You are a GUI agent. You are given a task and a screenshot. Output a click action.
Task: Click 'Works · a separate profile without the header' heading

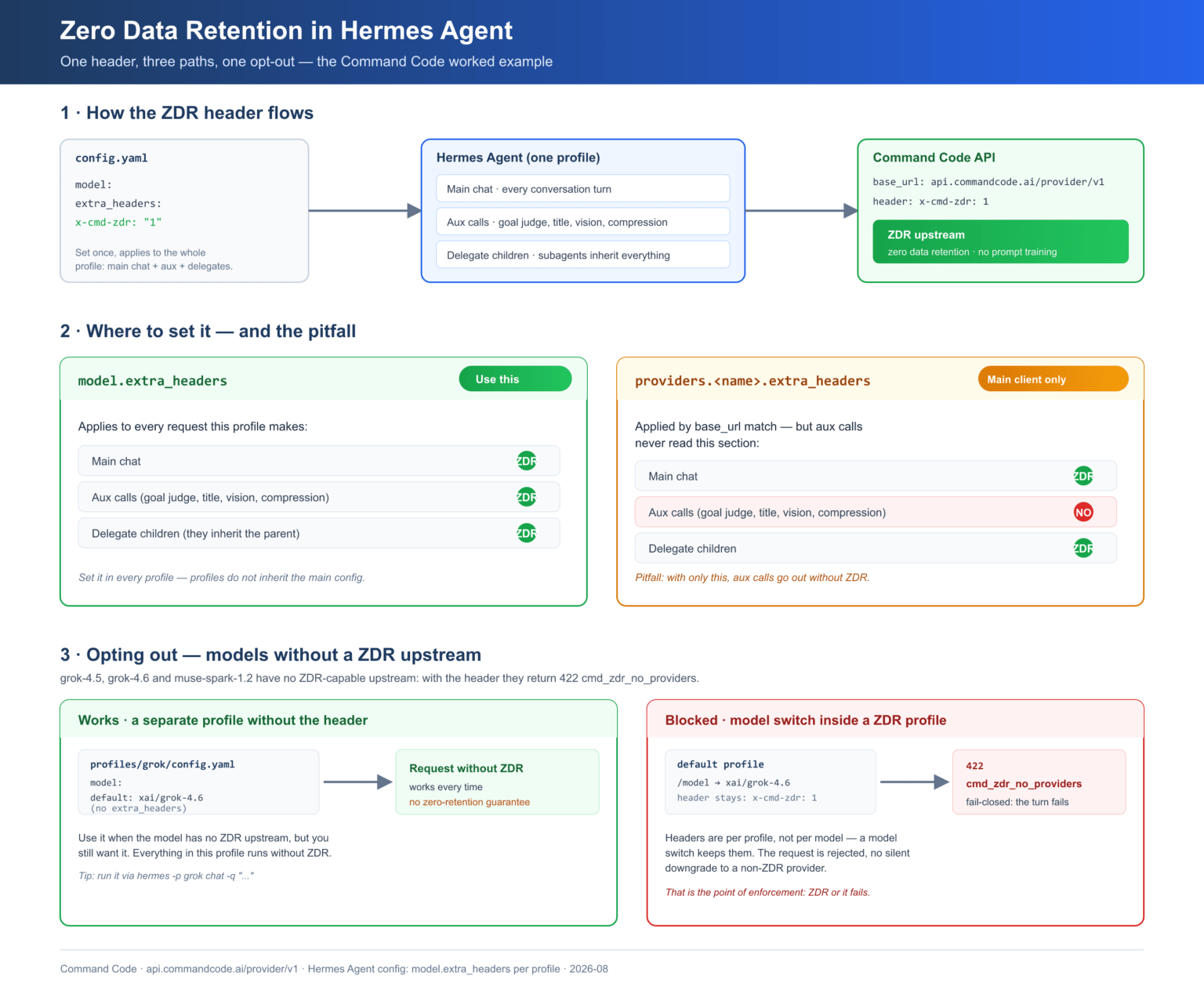[223, 720]
